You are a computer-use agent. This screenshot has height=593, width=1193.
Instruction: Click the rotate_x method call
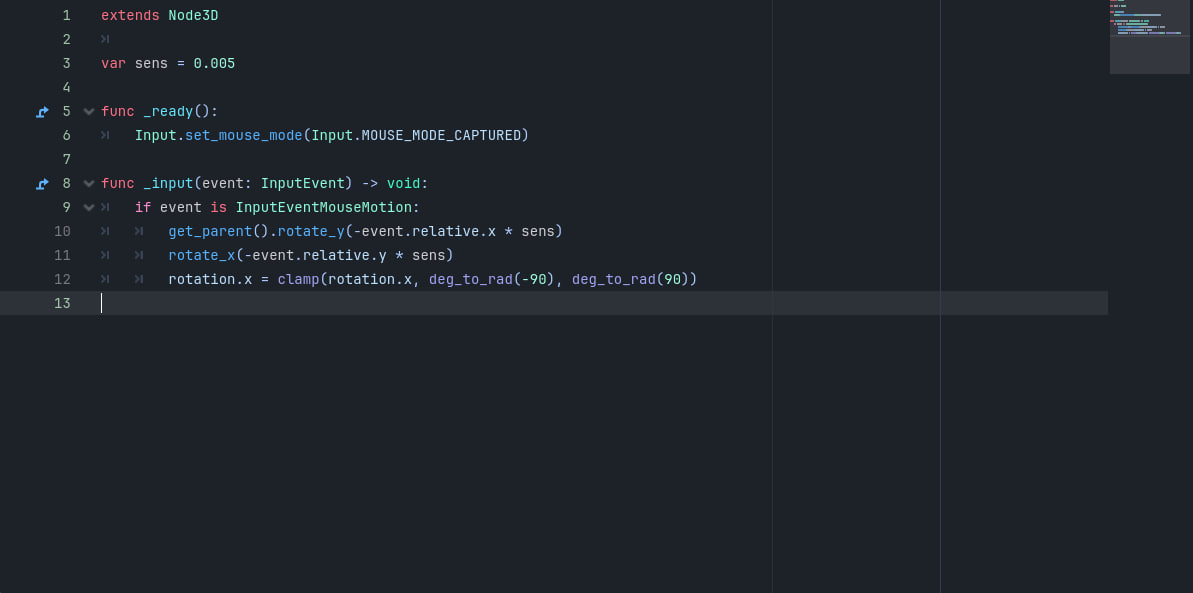[202, 255]
